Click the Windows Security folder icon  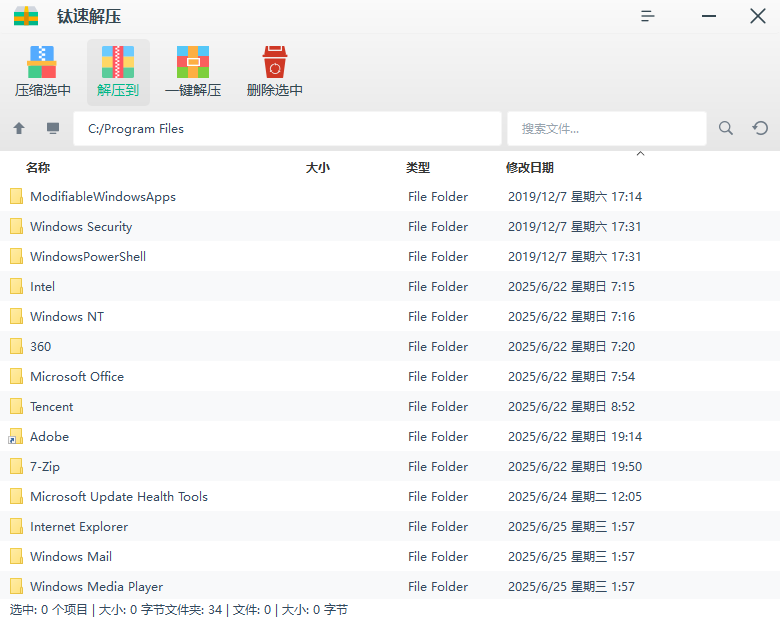(16, 226)
